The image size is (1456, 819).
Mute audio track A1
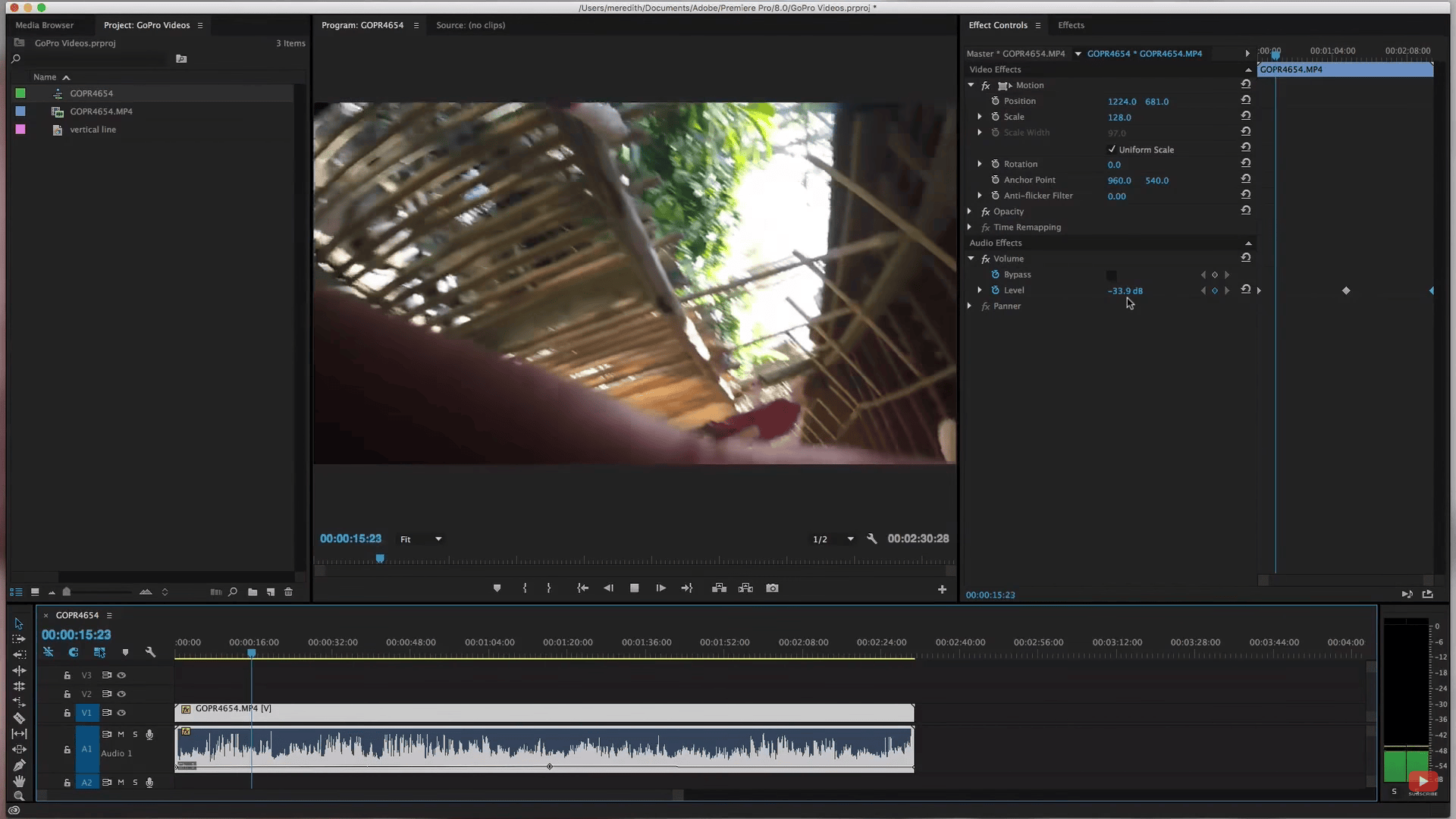click(x=121, y=734)
